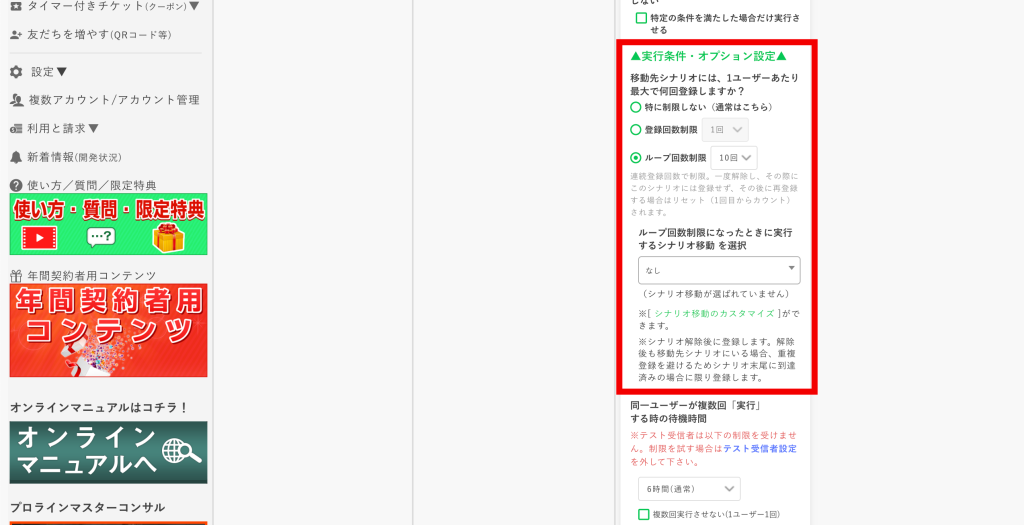Click the add-friend icon beside 友だちを増やす
The width and height of the screenshot is (1024, 525).
(16, 35)
